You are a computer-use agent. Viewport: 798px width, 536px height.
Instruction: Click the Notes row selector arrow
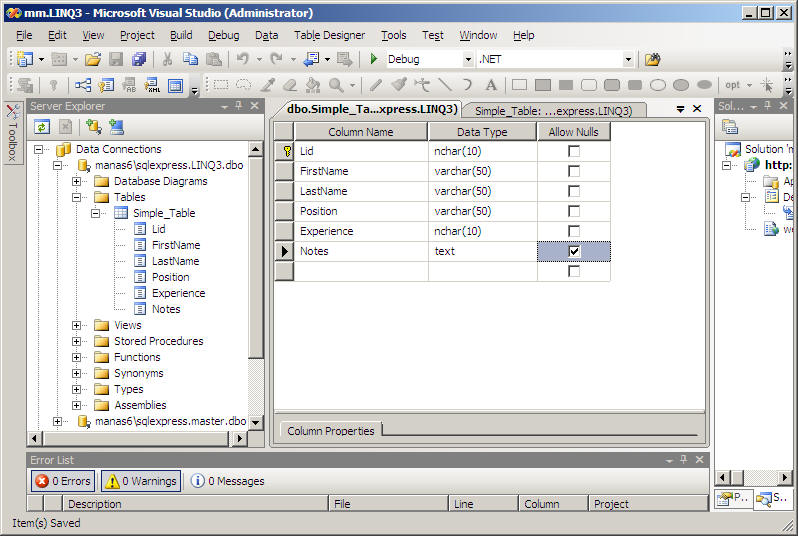tap(284, 251)
